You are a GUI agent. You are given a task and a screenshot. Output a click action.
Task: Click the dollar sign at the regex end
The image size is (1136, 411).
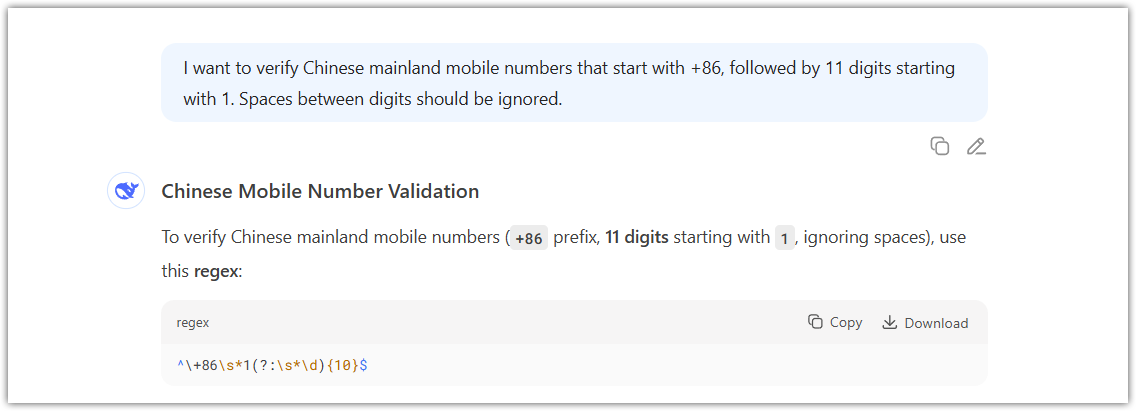(x=364, y=366)
